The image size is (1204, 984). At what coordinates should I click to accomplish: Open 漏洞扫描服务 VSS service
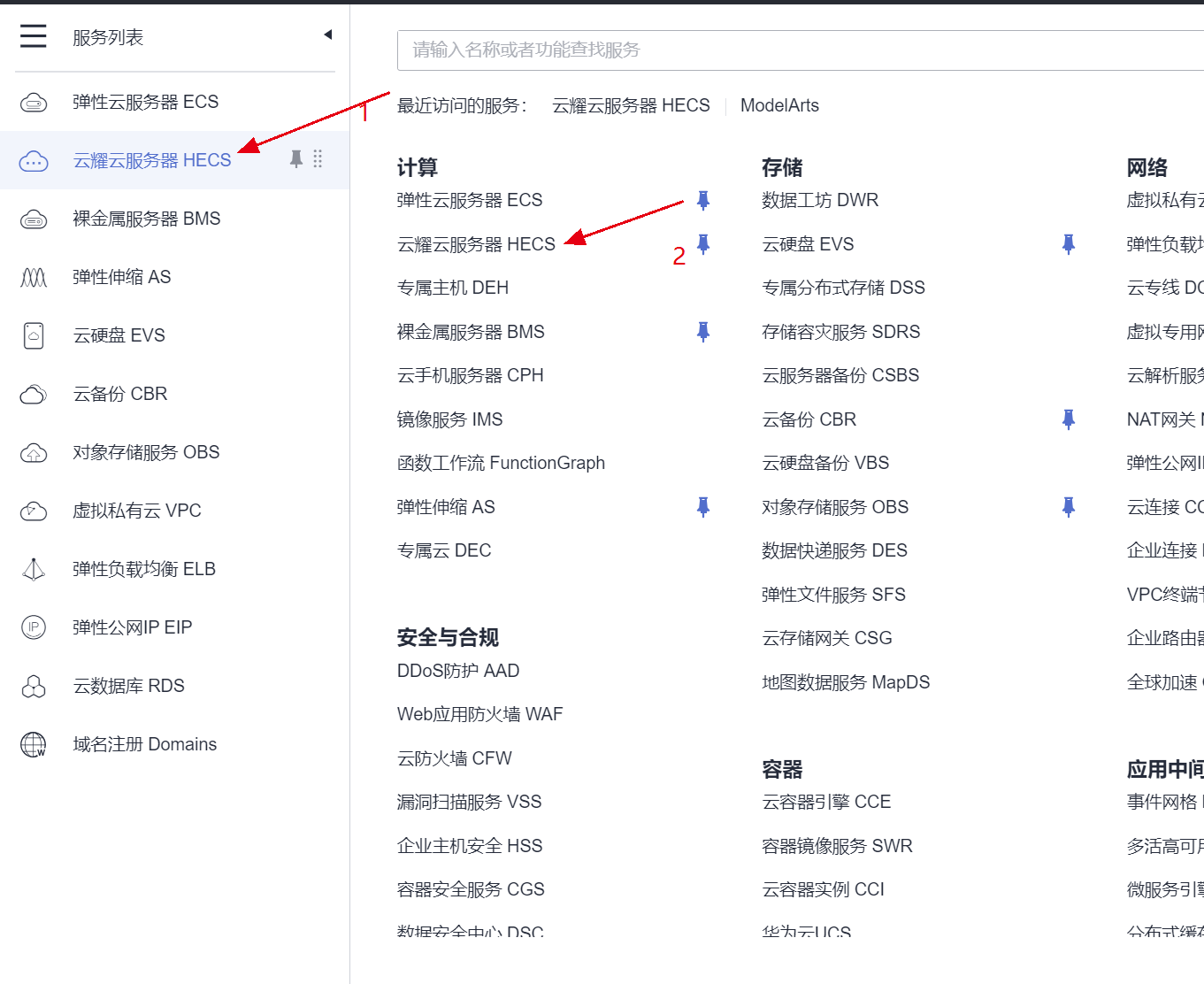pyautogui.click(x=470, y=802)
